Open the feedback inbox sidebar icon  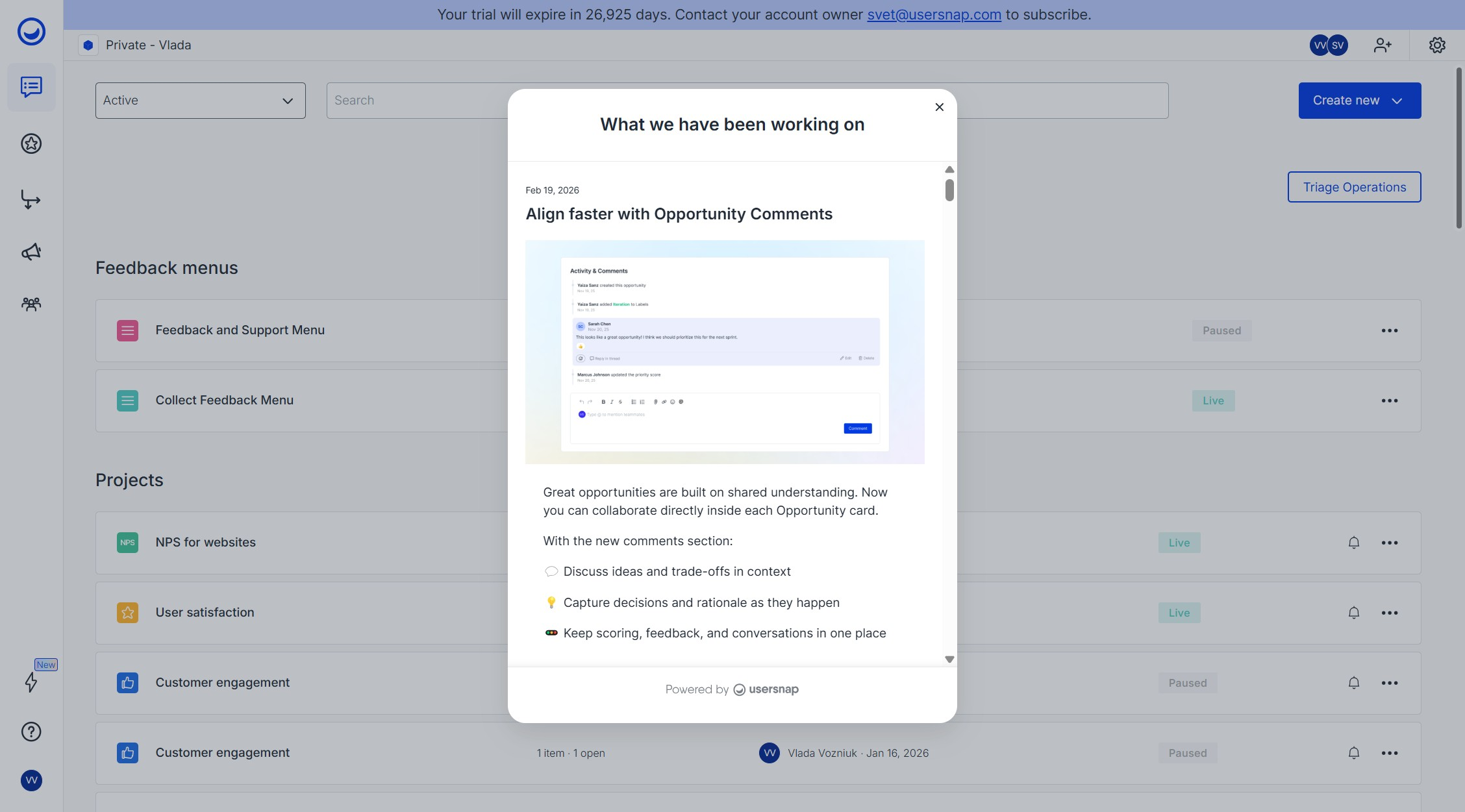(31, 87)
